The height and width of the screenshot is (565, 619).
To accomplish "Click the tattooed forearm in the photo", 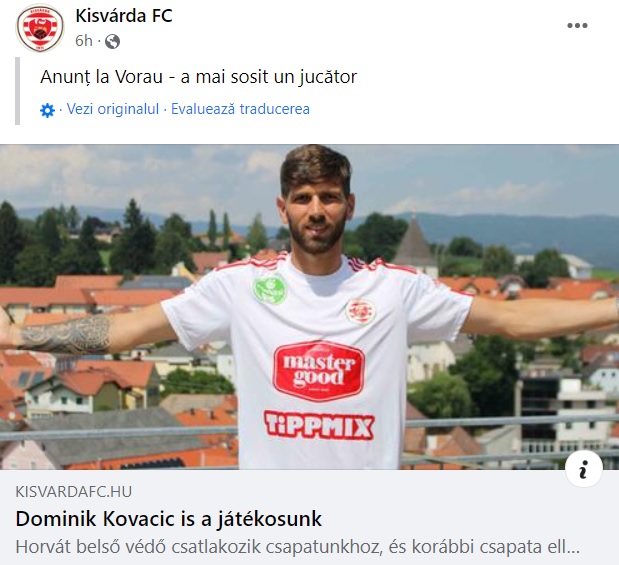I will [65, 335].
